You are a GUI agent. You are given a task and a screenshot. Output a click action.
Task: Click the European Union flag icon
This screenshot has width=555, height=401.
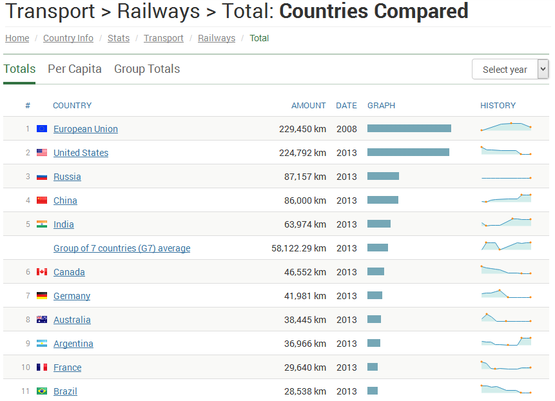click(x=42, y=128)
